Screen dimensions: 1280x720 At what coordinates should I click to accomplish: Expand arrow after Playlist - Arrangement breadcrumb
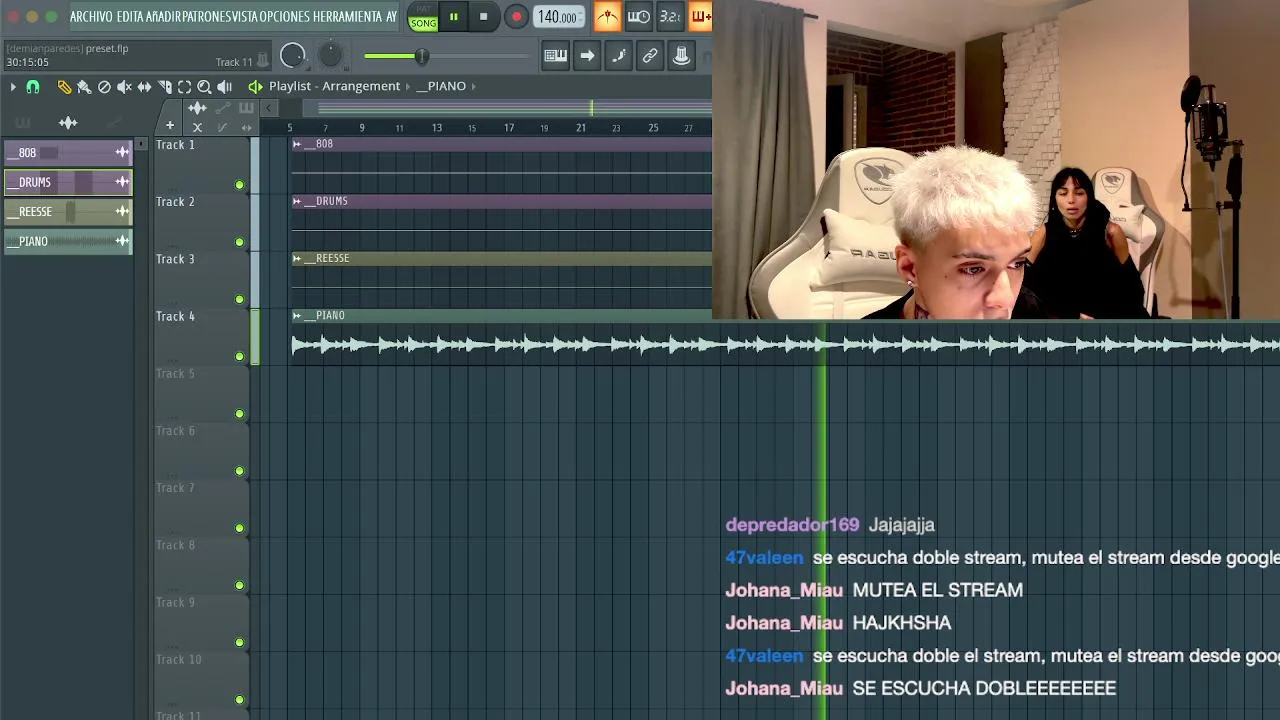[408, 86]
